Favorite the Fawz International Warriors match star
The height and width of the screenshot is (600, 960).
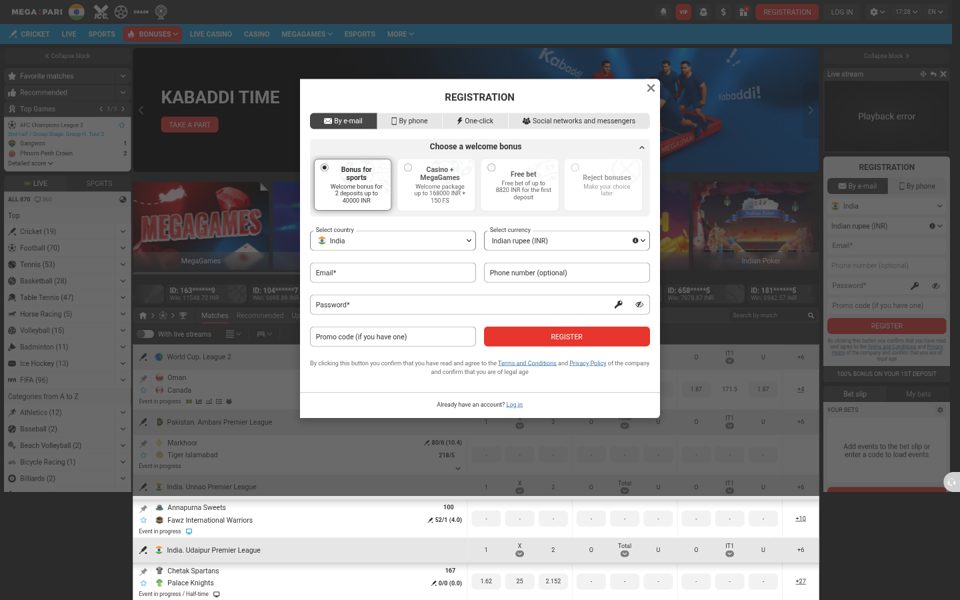(143, 520)
